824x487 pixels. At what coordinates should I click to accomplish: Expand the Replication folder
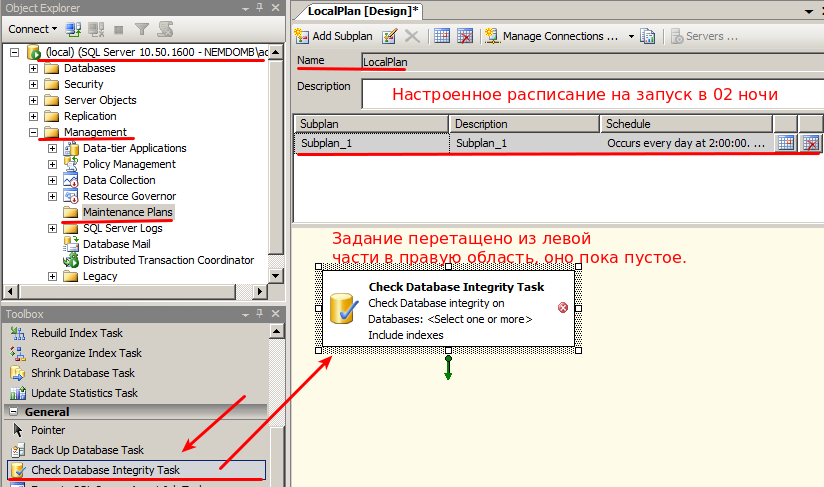pyautogui.click(x=34, y=116)
